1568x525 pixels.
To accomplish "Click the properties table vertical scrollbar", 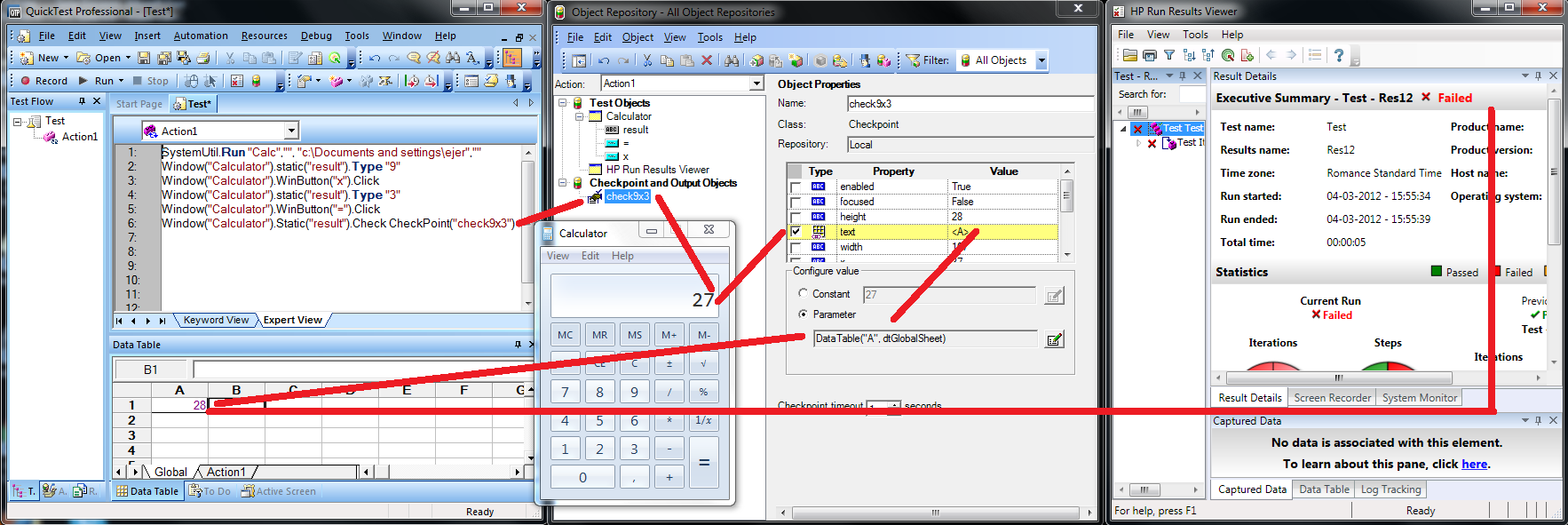I will 1066,215.
